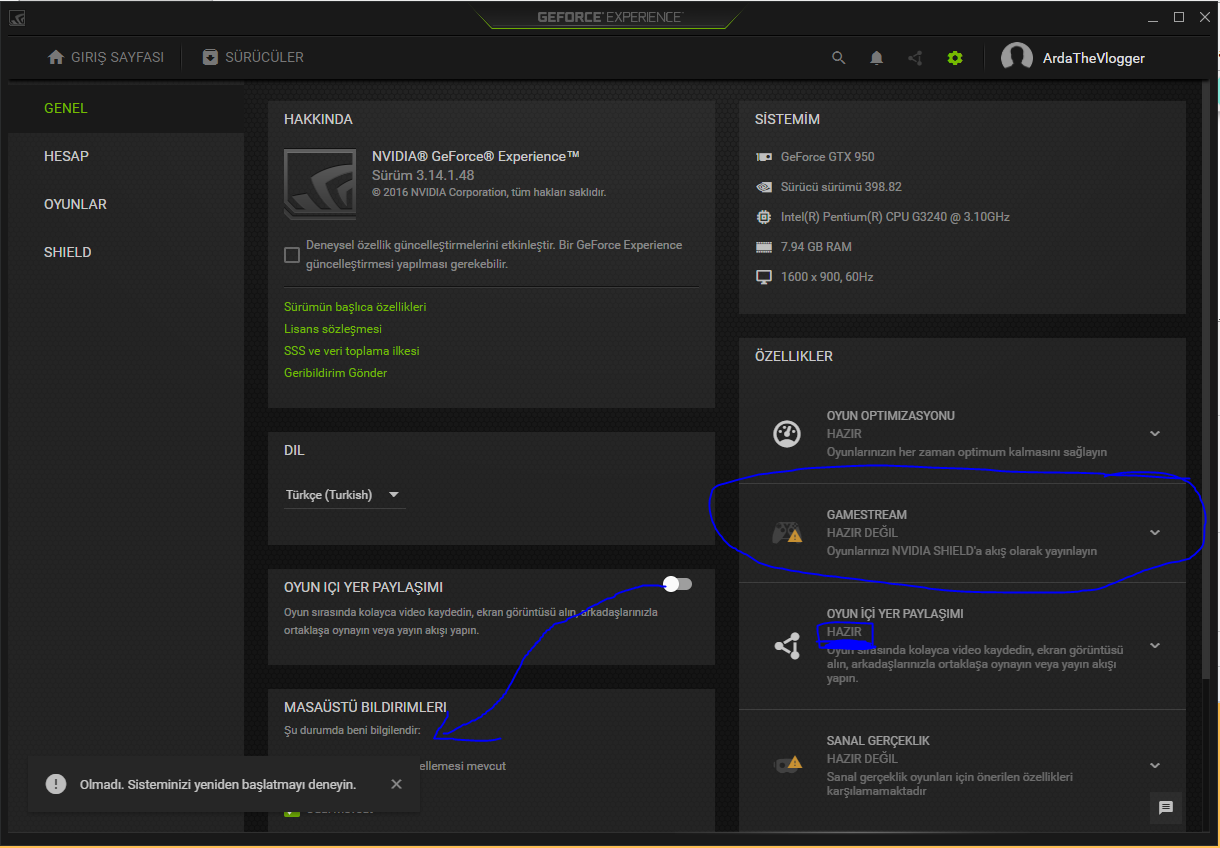This screenshot has height=848, width=1220.
Task: Click the large NVIDIA logo in Hakkında
Action: point(320,184)
